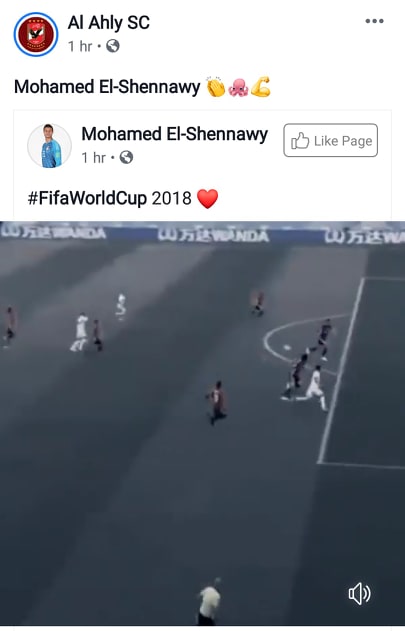405x631 pixels.
Task: Open the #FifaWorldCup hashtag
Action: click(x=87, y=198)
